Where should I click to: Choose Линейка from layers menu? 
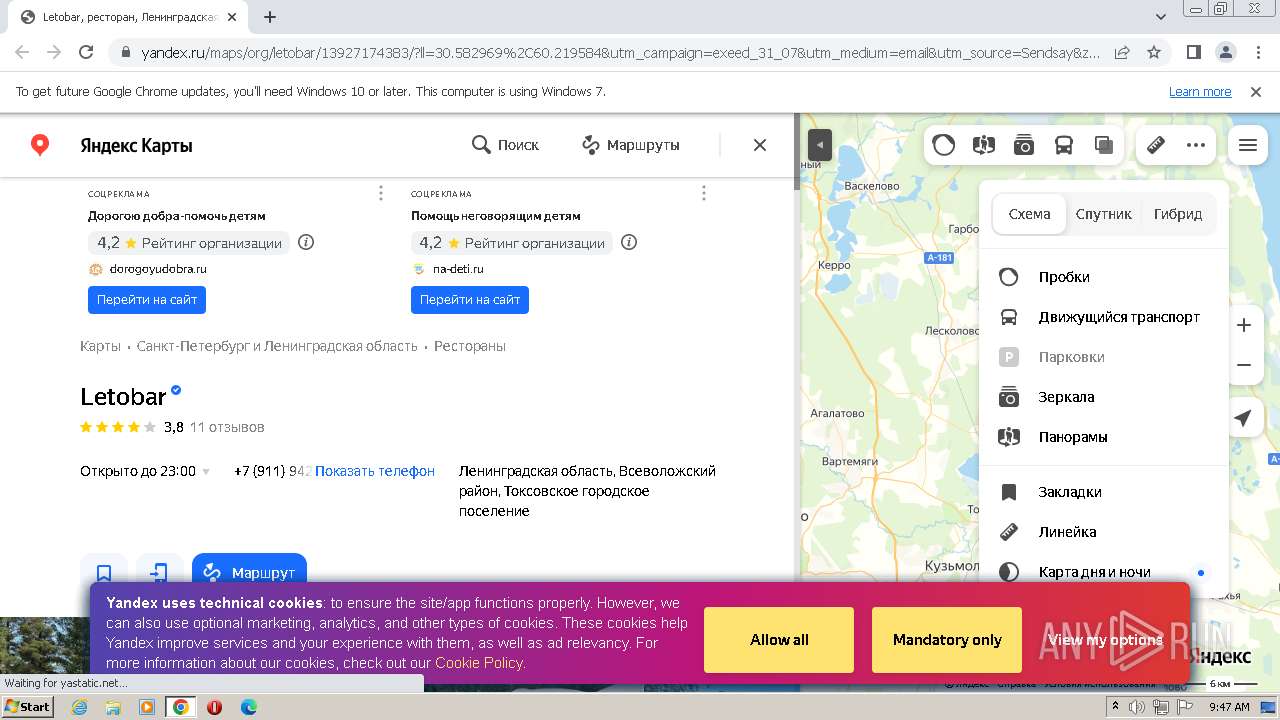(x=1103, y=532)
